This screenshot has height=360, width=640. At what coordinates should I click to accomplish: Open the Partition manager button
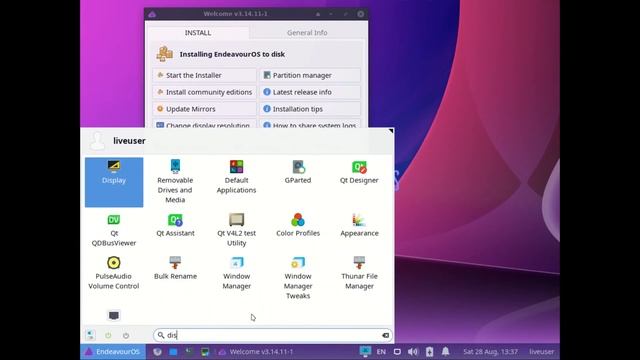tap(310, 75)
